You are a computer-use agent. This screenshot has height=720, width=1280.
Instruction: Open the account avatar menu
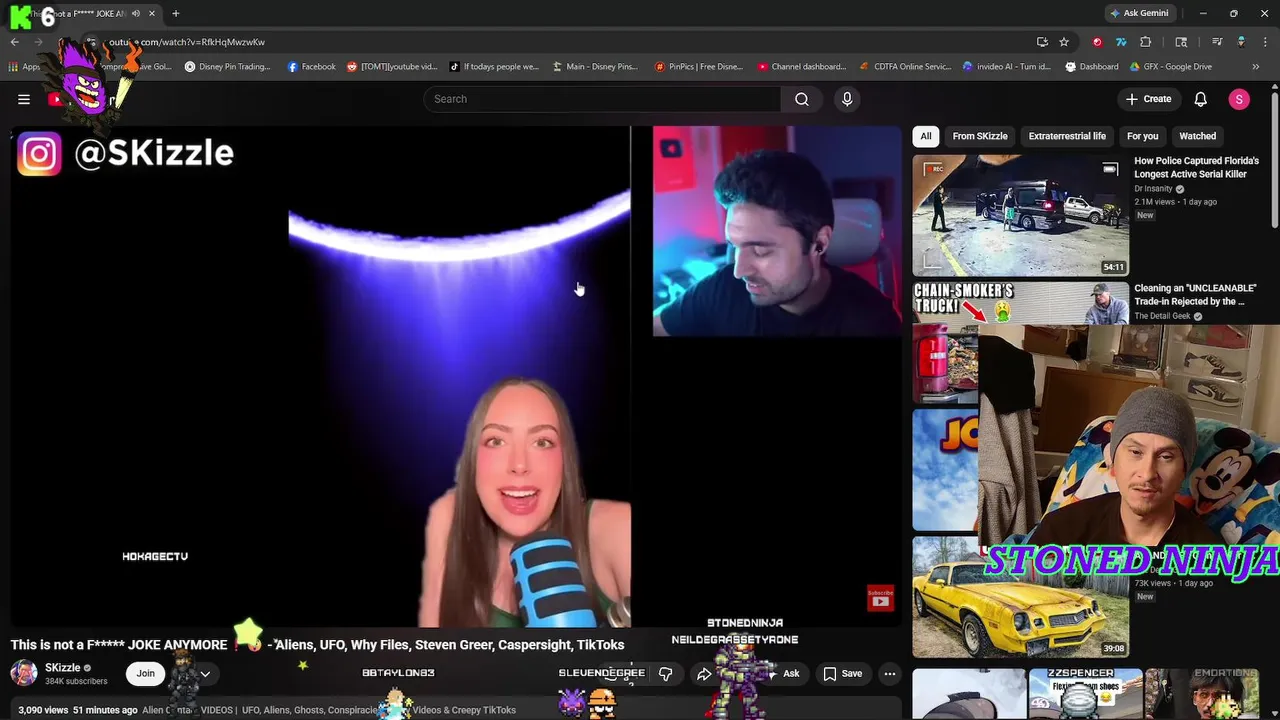1239,99
